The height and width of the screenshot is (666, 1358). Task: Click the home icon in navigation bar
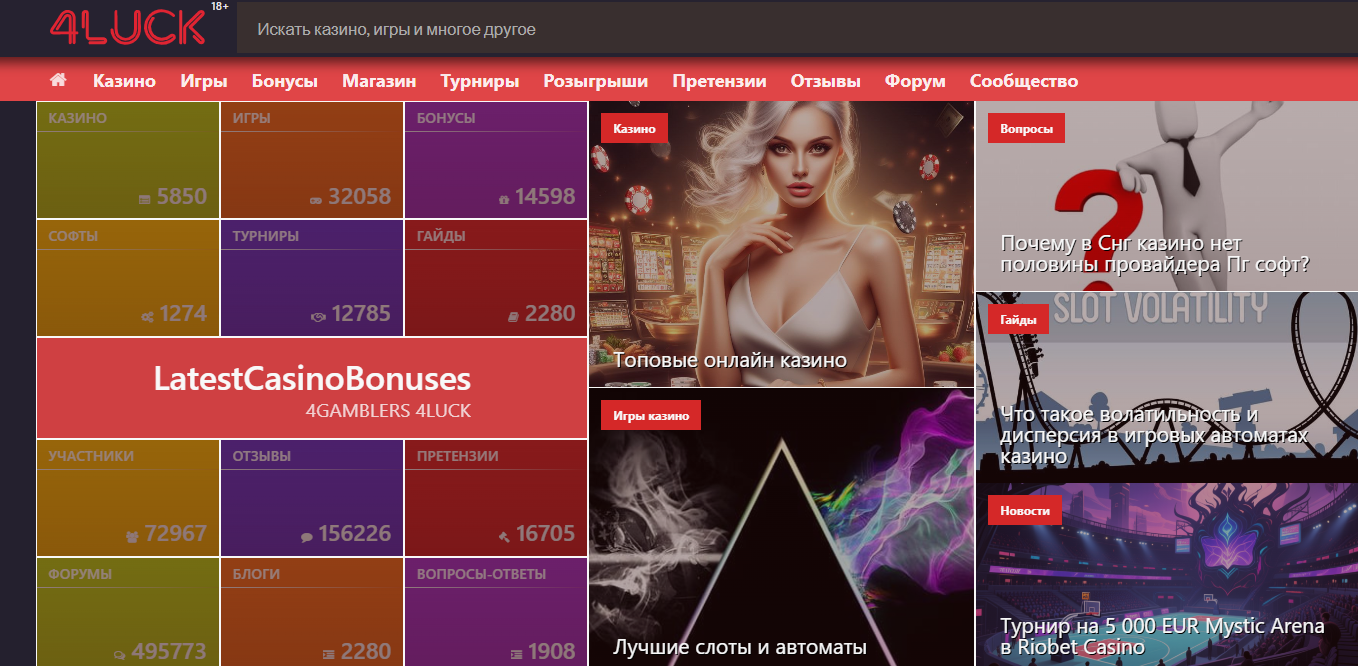(58, 80)
